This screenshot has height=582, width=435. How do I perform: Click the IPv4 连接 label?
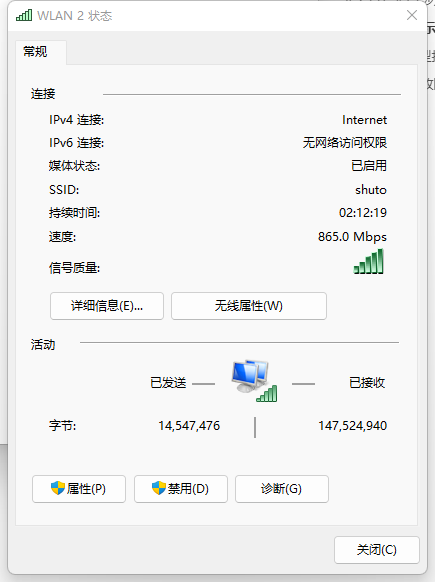point(76,120)
